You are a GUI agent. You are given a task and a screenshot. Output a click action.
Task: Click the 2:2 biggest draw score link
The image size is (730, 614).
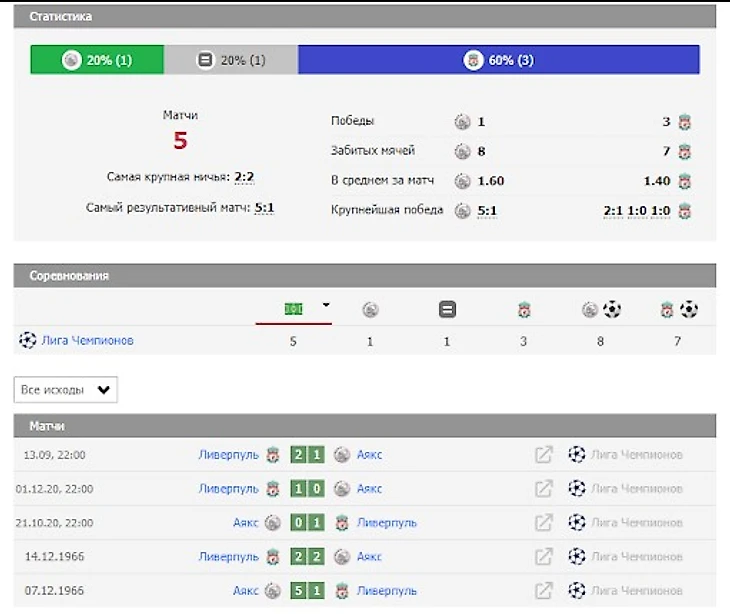pos(244,177)
